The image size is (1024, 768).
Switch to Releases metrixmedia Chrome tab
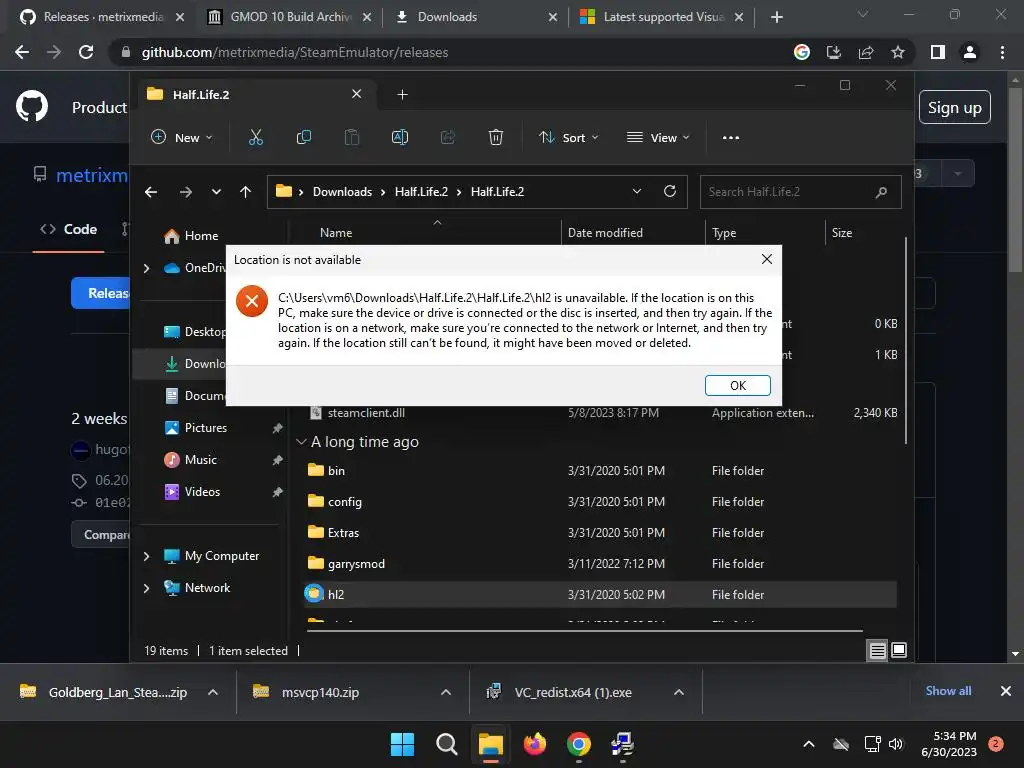point(102,17)
